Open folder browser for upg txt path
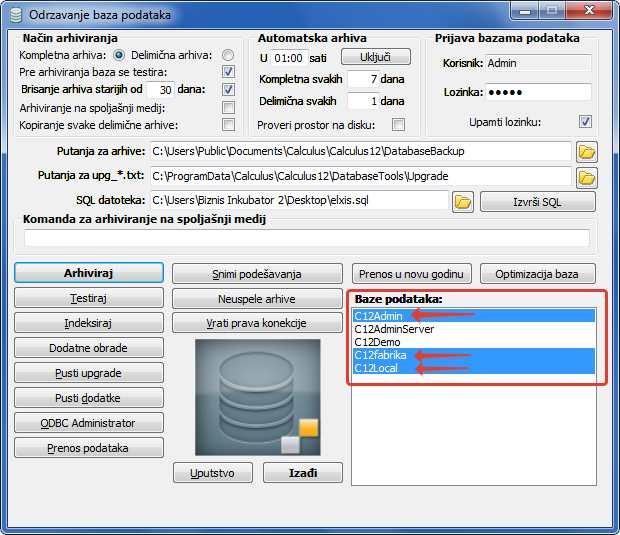The width and height of the screenshot is (620, 535). click(586, 177)
